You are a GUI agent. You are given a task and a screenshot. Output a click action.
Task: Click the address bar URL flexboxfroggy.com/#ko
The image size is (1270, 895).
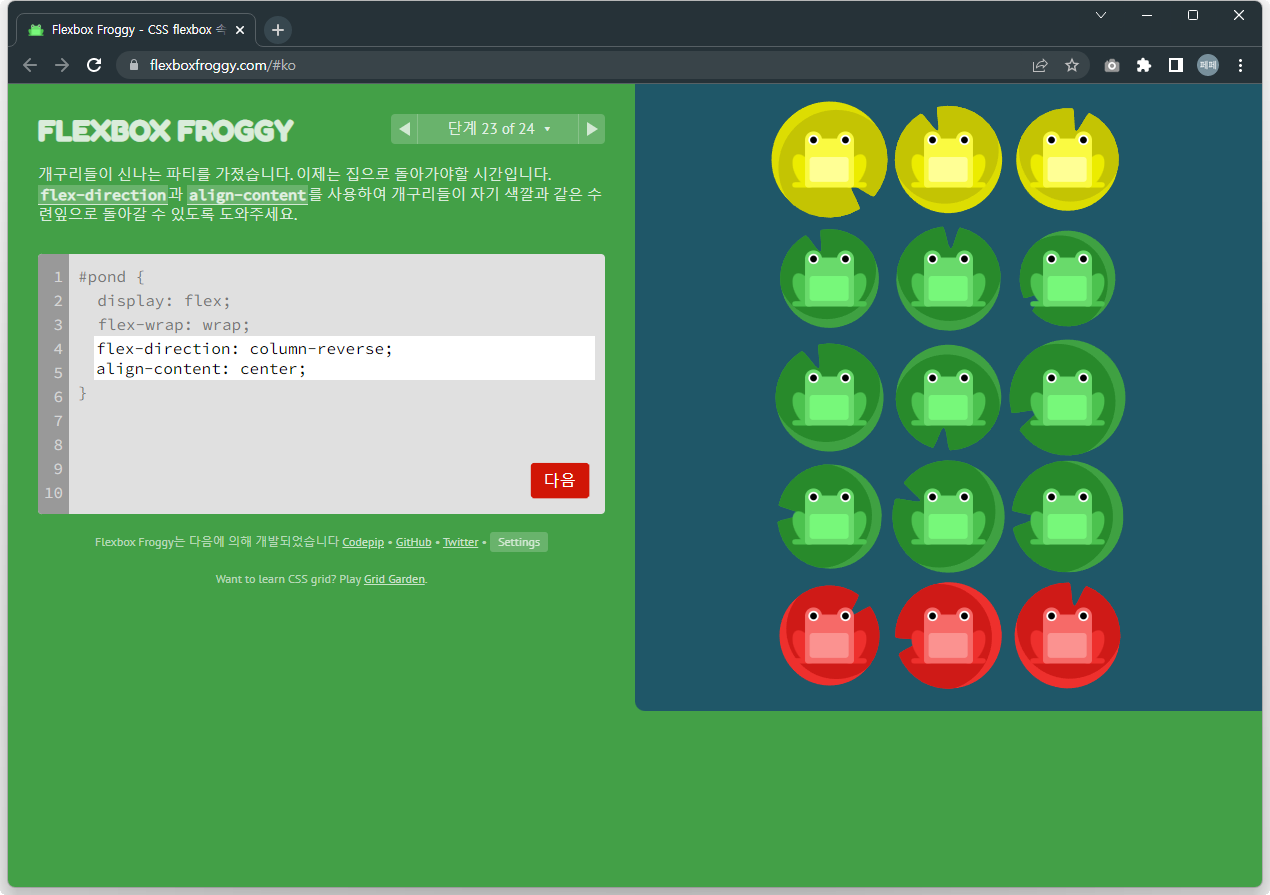point(222,65)
